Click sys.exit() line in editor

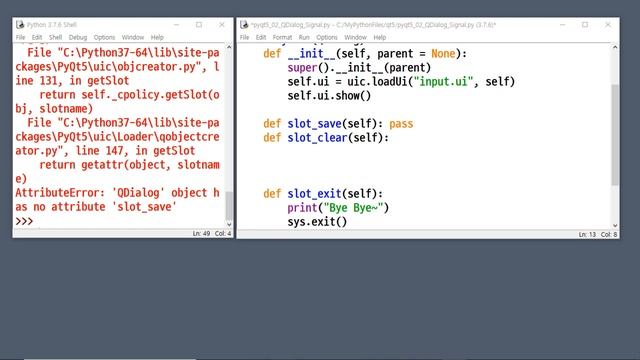tap(317, 222)
